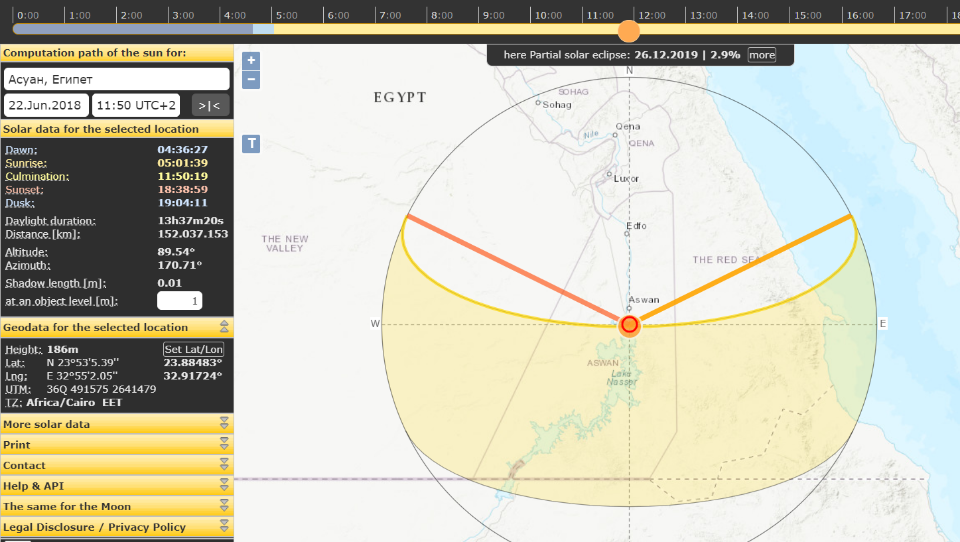The width and height of the screenshot is (960, 542).
Task: Click Distance value 152.037.153
Action: tap(192, 234)
